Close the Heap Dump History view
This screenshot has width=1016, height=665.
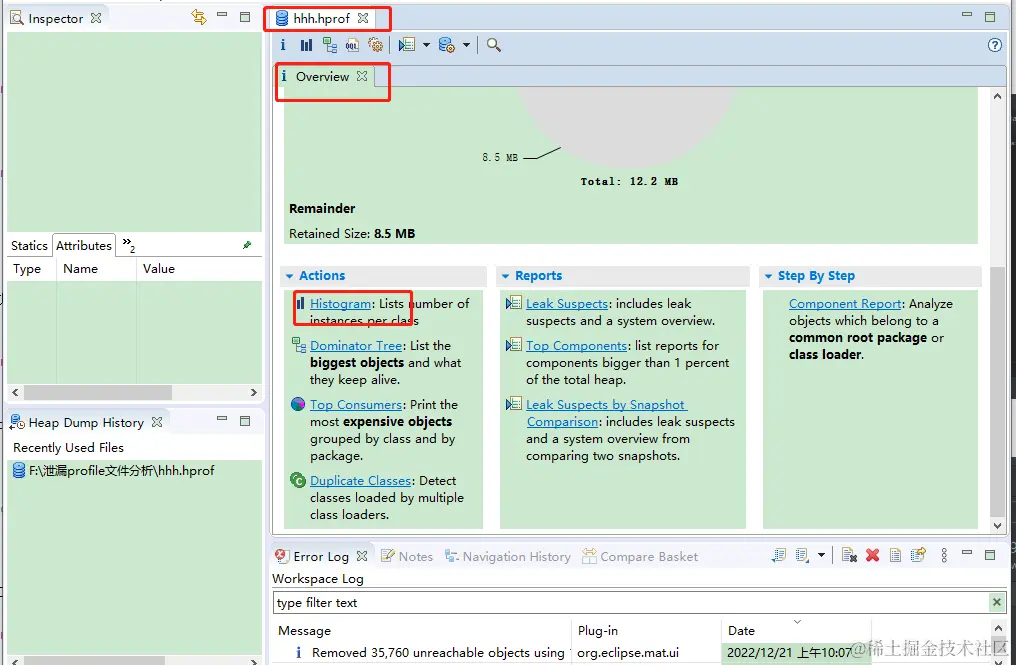click(157, 422)
